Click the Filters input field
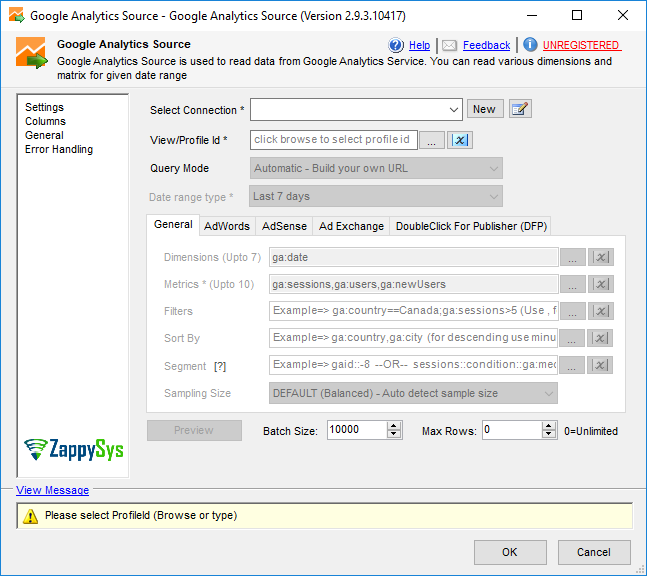Image resolution: width=647 pixels, height=576 pixels. (413, 311)
